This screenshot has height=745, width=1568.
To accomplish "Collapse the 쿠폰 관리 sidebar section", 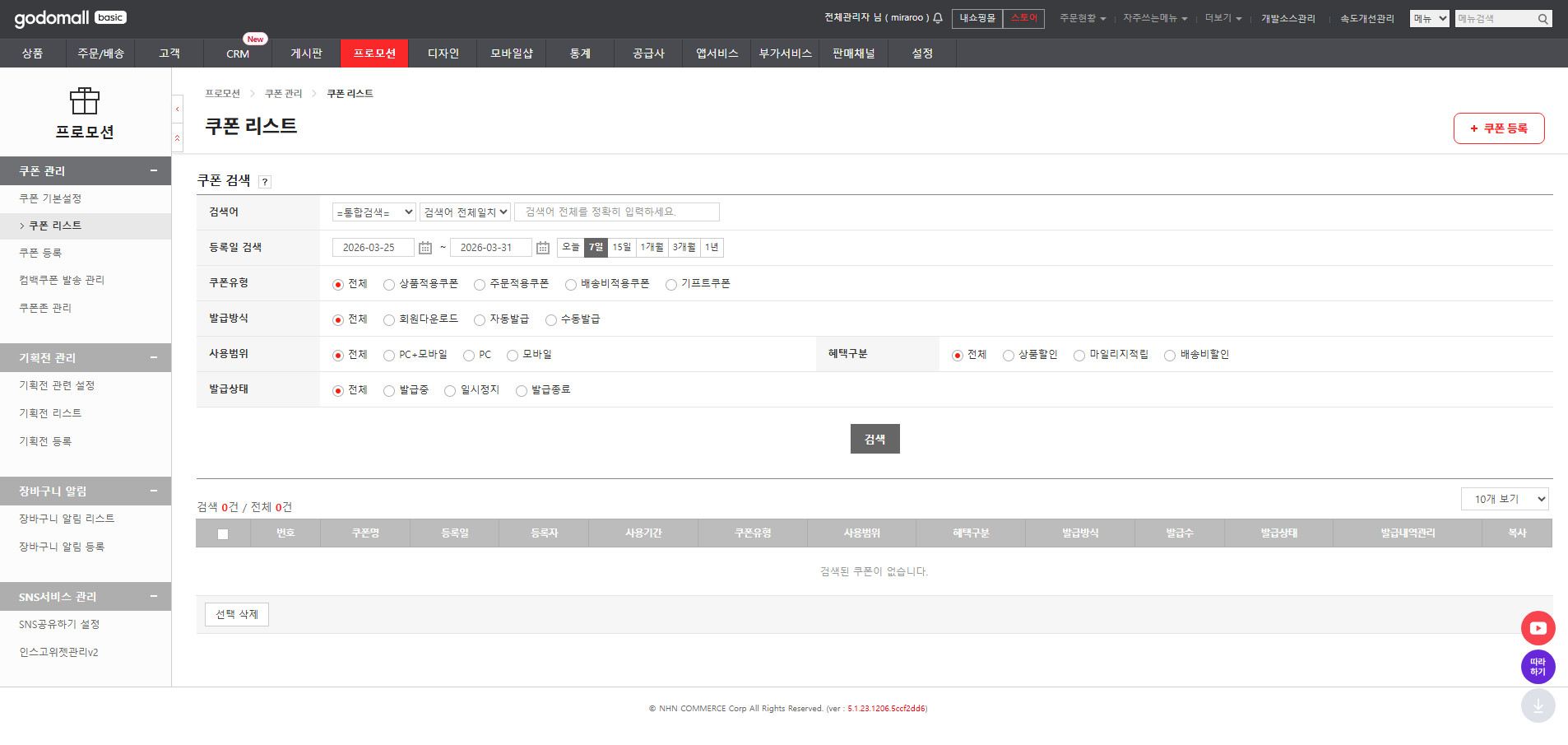I will click(x=153, y=170).
